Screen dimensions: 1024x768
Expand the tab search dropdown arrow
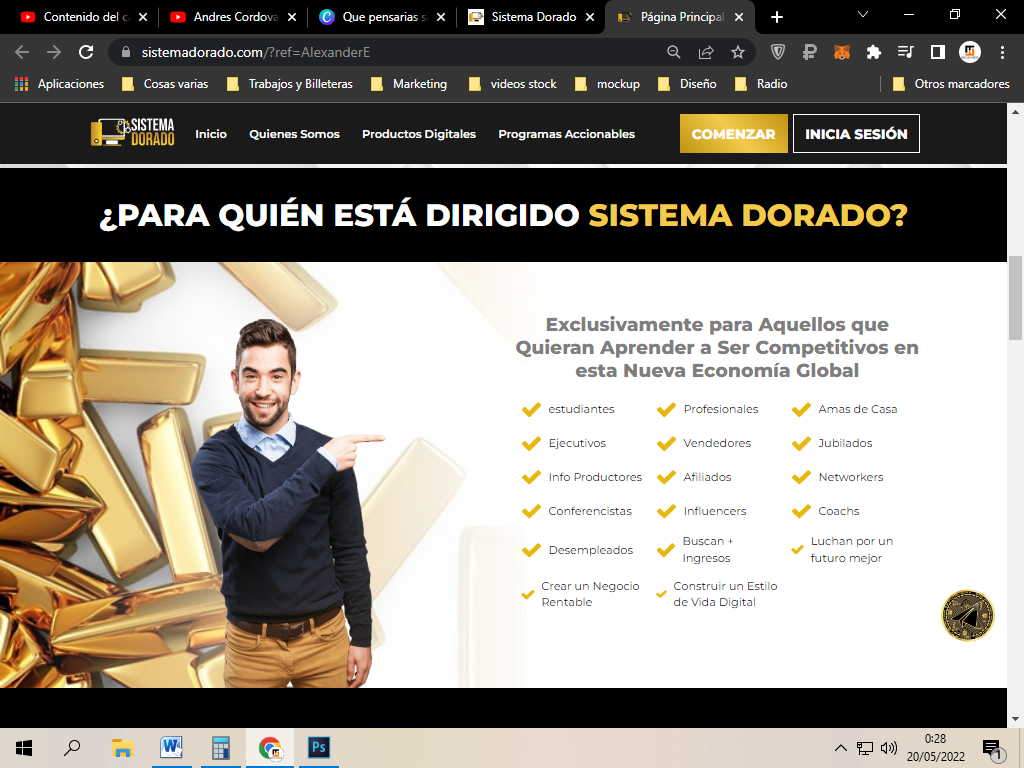tap(864, 15)
